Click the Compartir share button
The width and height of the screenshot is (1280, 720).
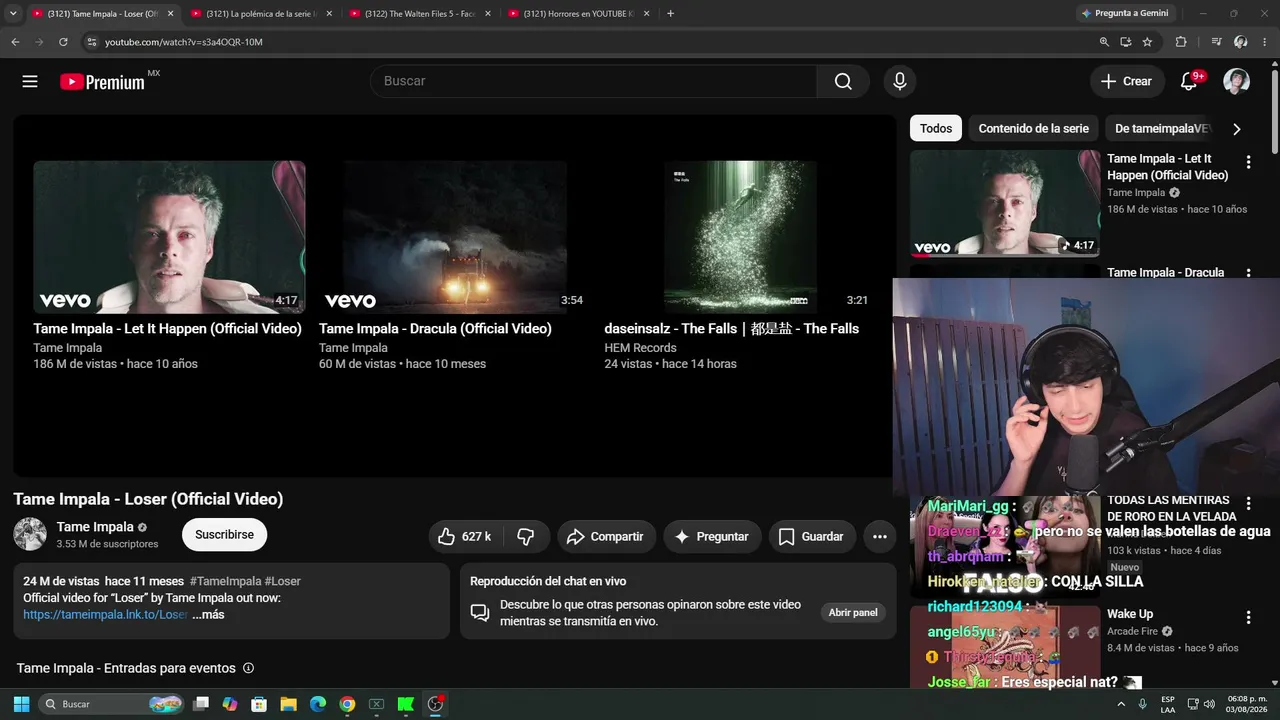[606, 537]
